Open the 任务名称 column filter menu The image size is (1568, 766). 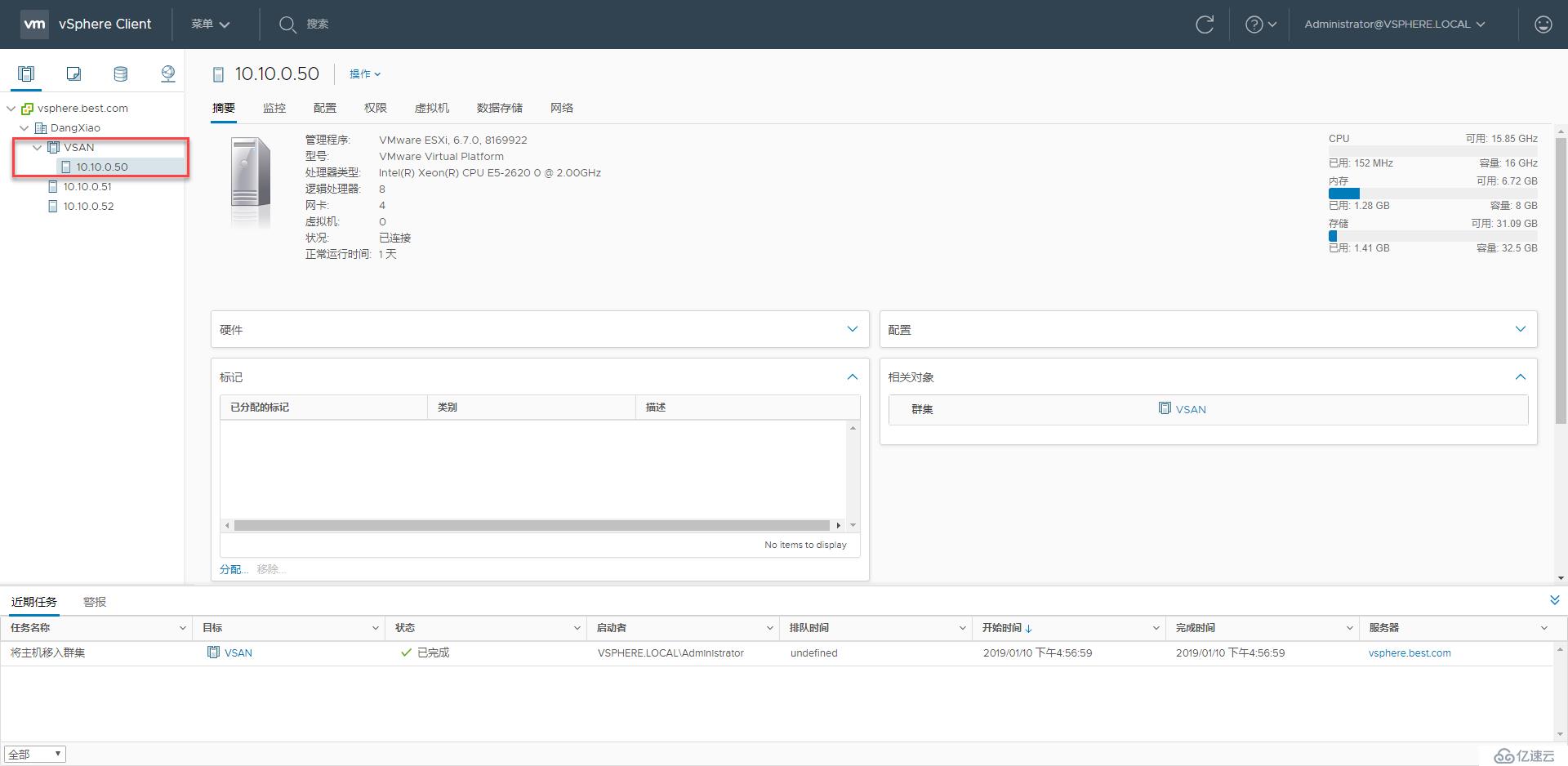click(x=182, y=628)
